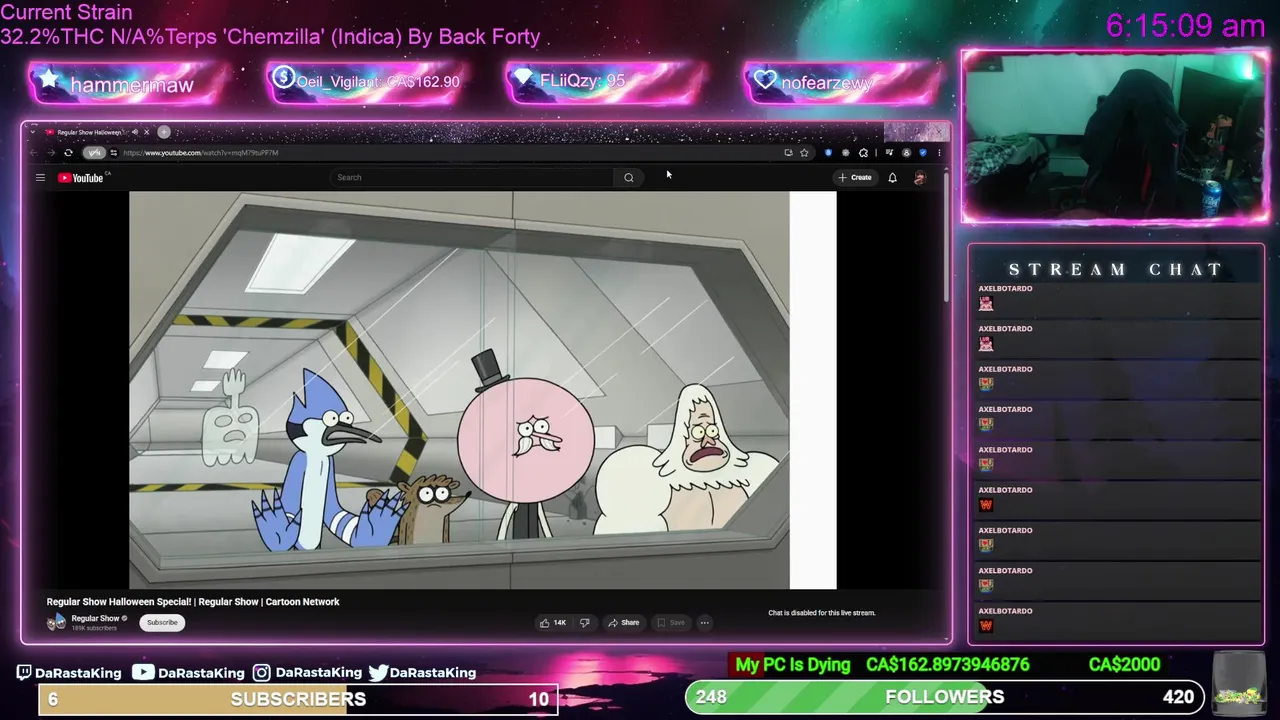Screen dimensions: 1280x720
Task: Click the FLiiQzy 95 bits badge
Action: click(x=607, y=82)
